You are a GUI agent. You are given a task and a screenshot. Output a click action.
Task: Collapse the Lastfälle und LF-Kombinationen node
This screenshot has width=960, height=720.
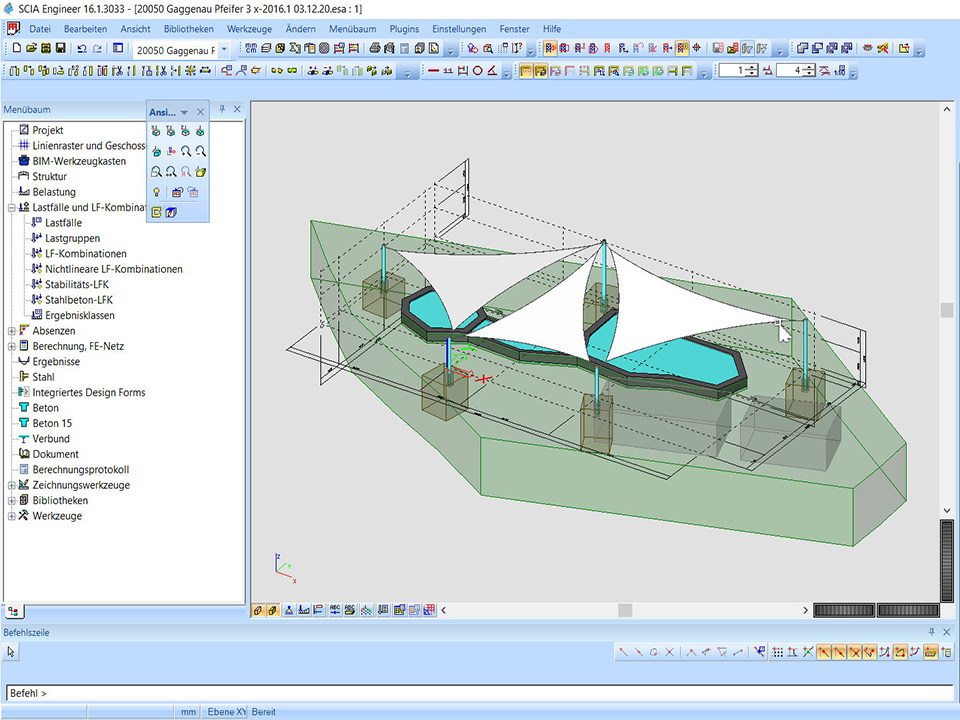[12, 207]
